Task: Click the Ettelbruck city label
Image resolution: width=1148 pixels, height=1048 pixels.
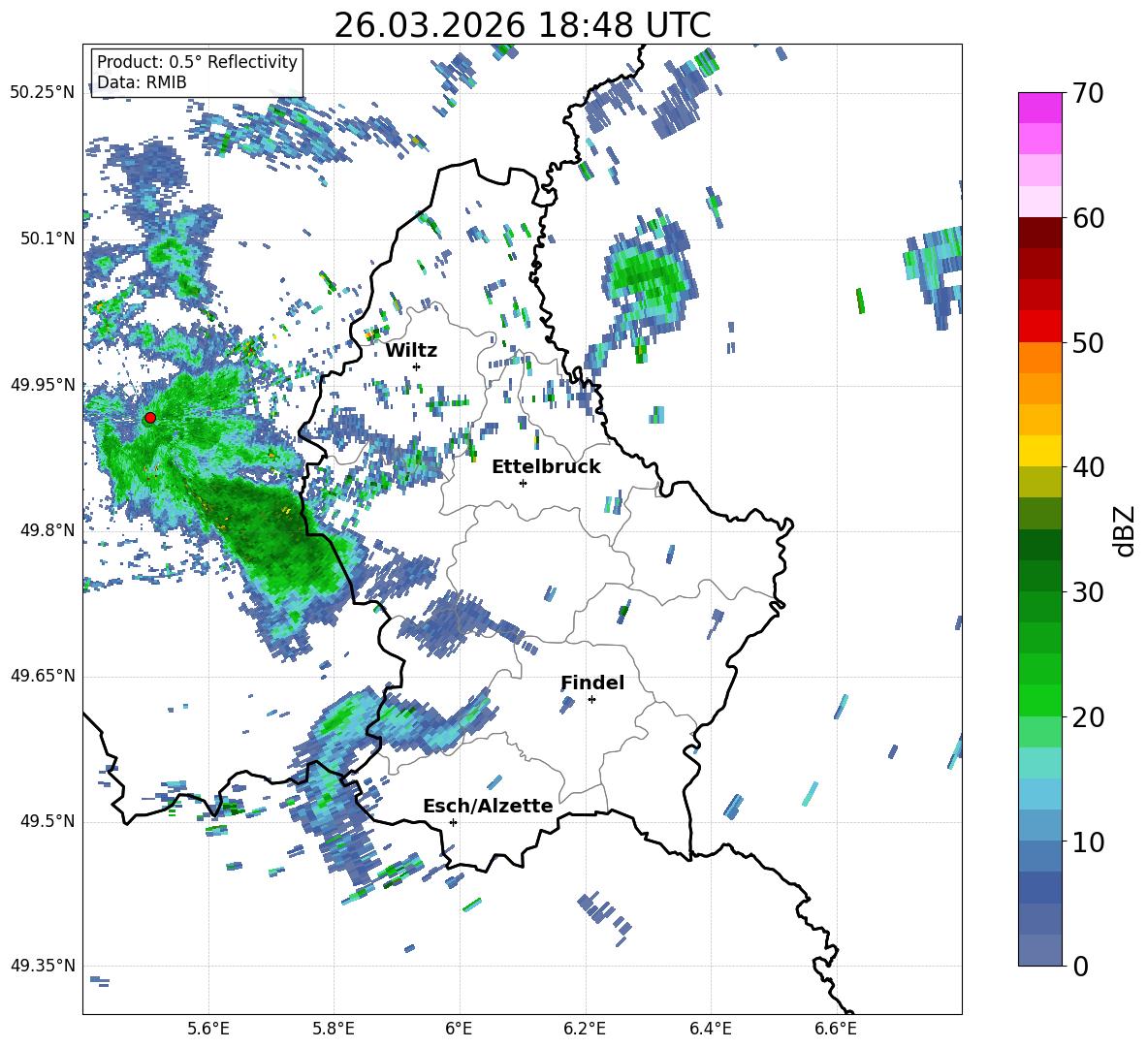Action: click(x=546, y=467)
